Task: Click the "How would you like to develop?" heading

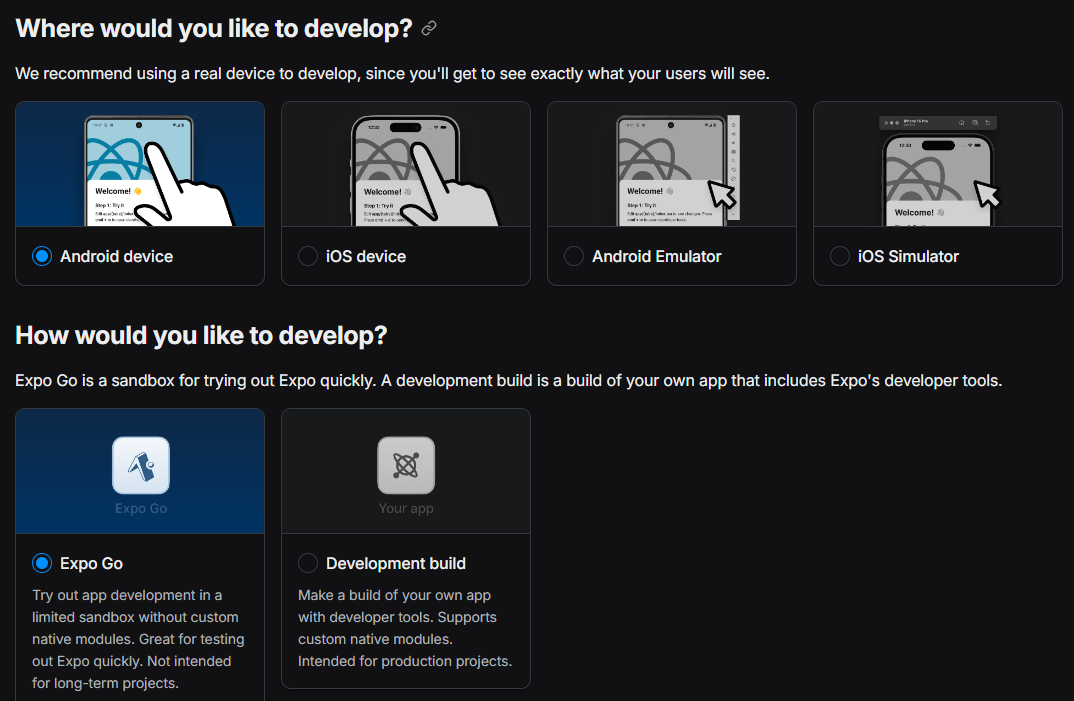Action: 201,335
